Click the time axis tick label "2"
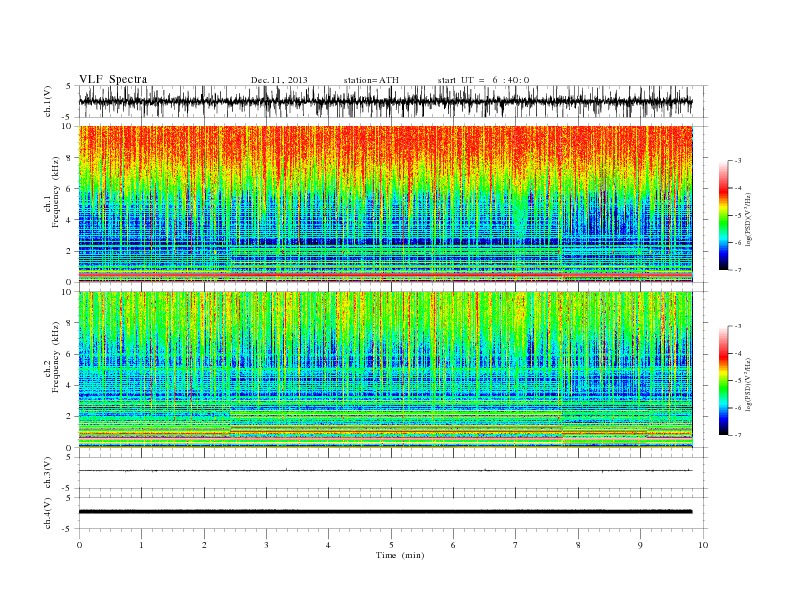This screenshot has height=612, width=792. [204, 545]
